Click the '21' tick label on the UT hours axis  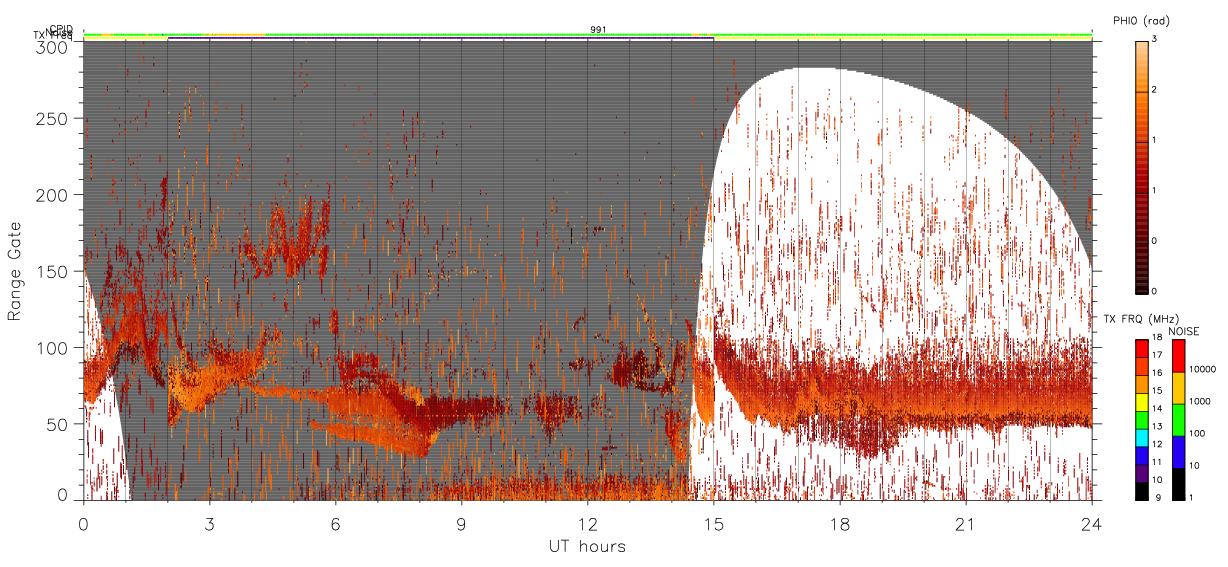(x=966, y=524)
